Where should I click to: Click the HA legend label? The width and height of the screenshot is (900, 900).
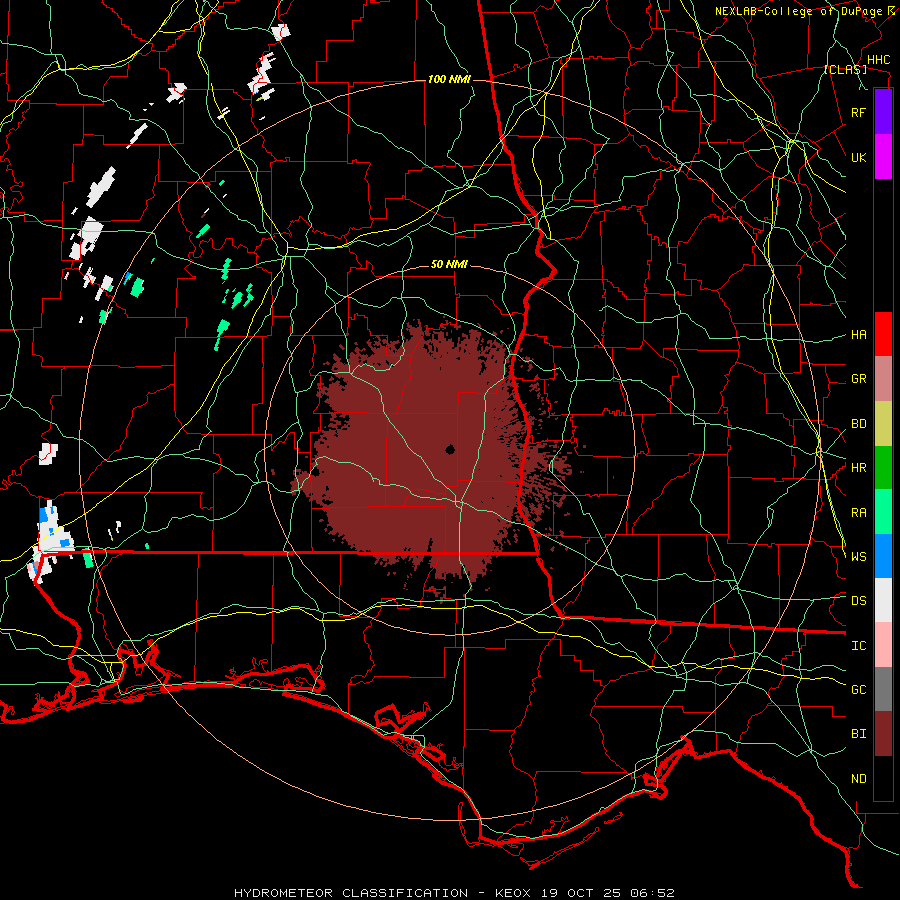click(858, 335)
